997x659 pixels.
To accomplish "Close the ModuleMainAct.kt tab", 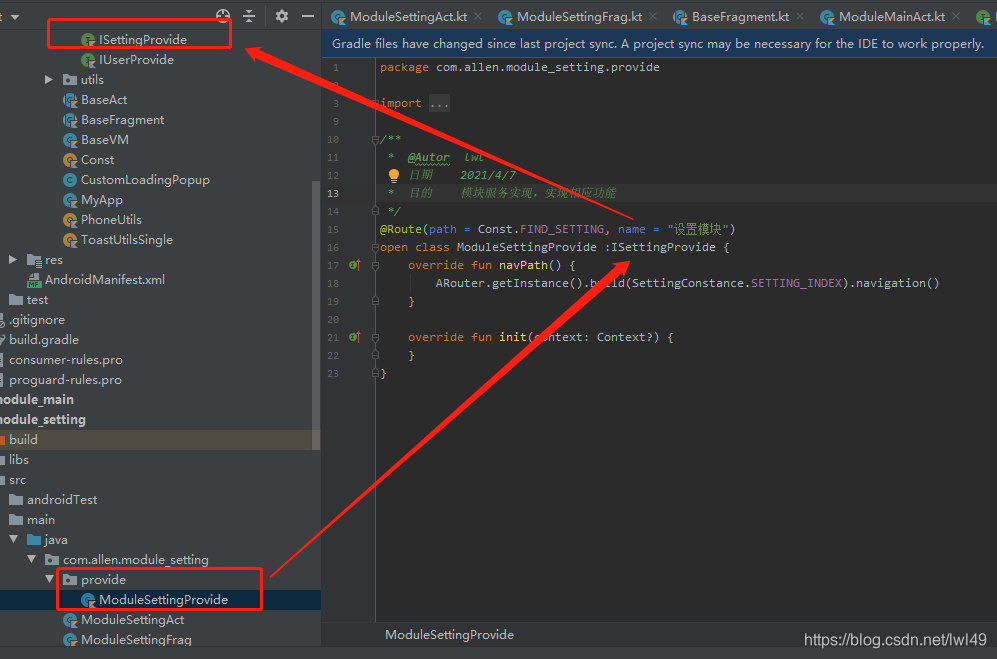I will click(956, 16).
